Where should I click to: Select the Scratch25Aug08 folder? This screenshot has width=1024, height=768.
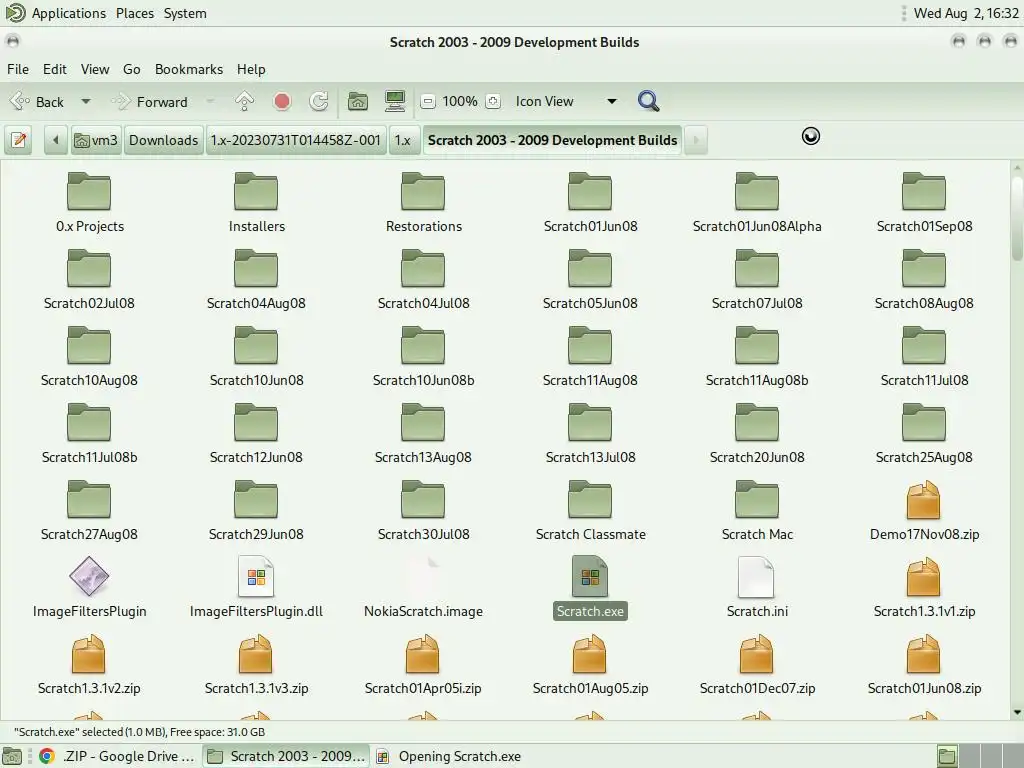pyautogui.click(x=924, y=434)
